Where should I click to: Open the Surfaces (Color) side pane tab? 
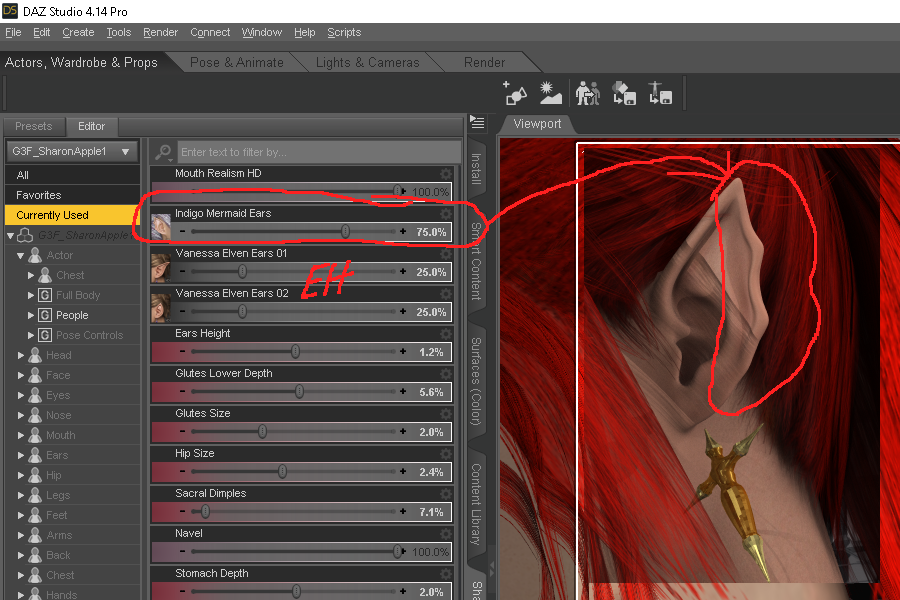[x=476, y=382]
